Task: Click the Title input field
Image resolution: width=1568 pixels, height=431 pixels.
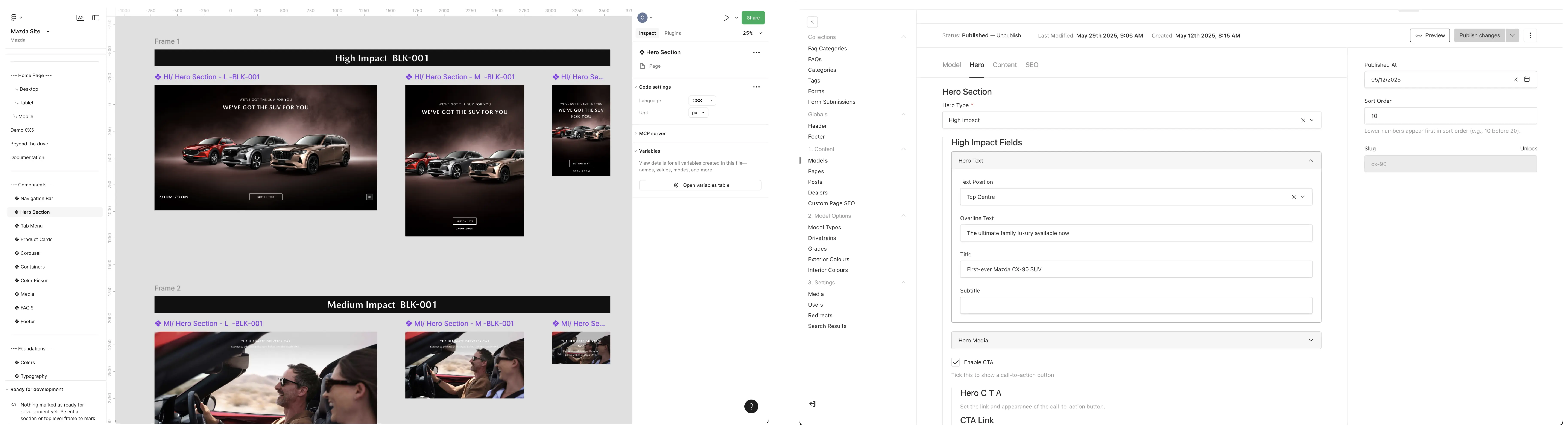Action: pos(1136,269)
